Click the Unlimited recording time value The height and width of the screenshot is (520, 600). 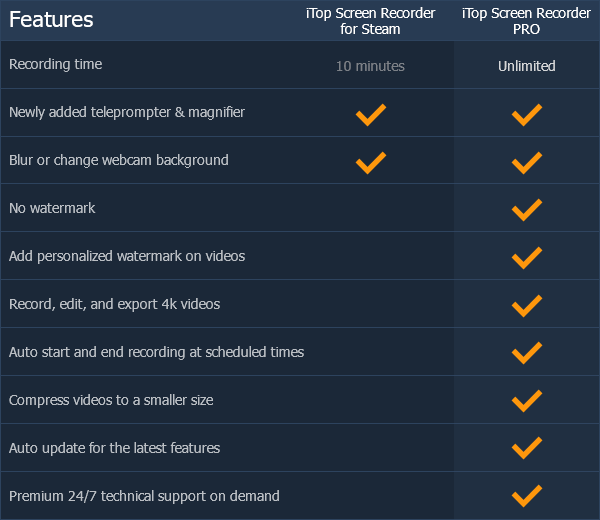coord(526,66)
